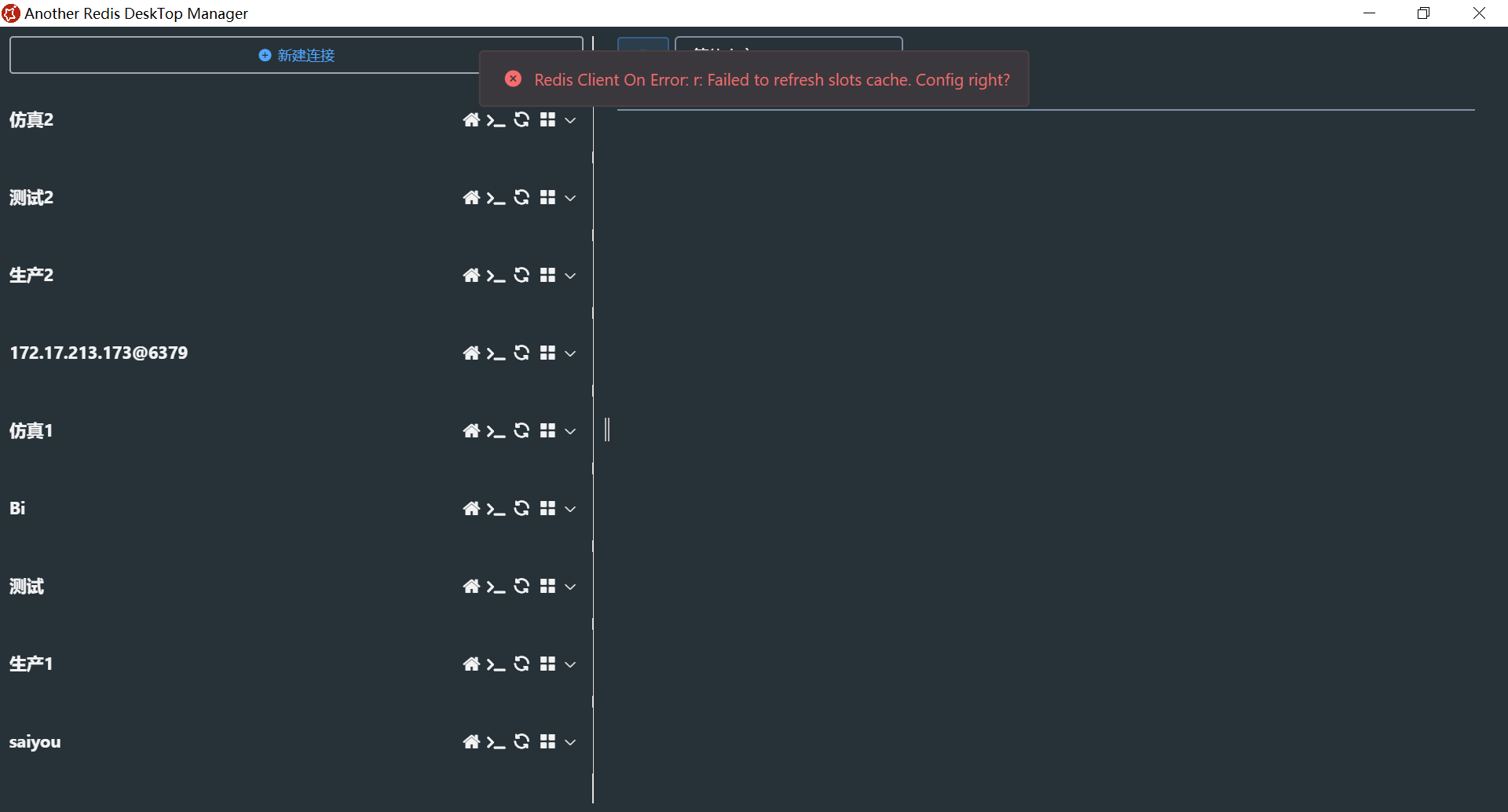Open home dashboard for 仿真2 connection
1508x812 pixels.
point(471,119)
